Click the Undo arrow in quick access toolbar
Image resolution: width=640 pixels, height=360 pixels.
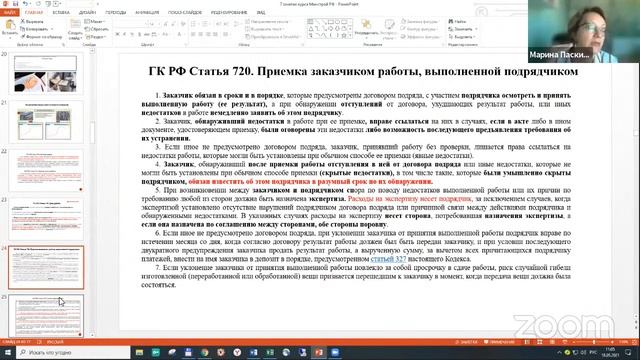click(25, 4)
